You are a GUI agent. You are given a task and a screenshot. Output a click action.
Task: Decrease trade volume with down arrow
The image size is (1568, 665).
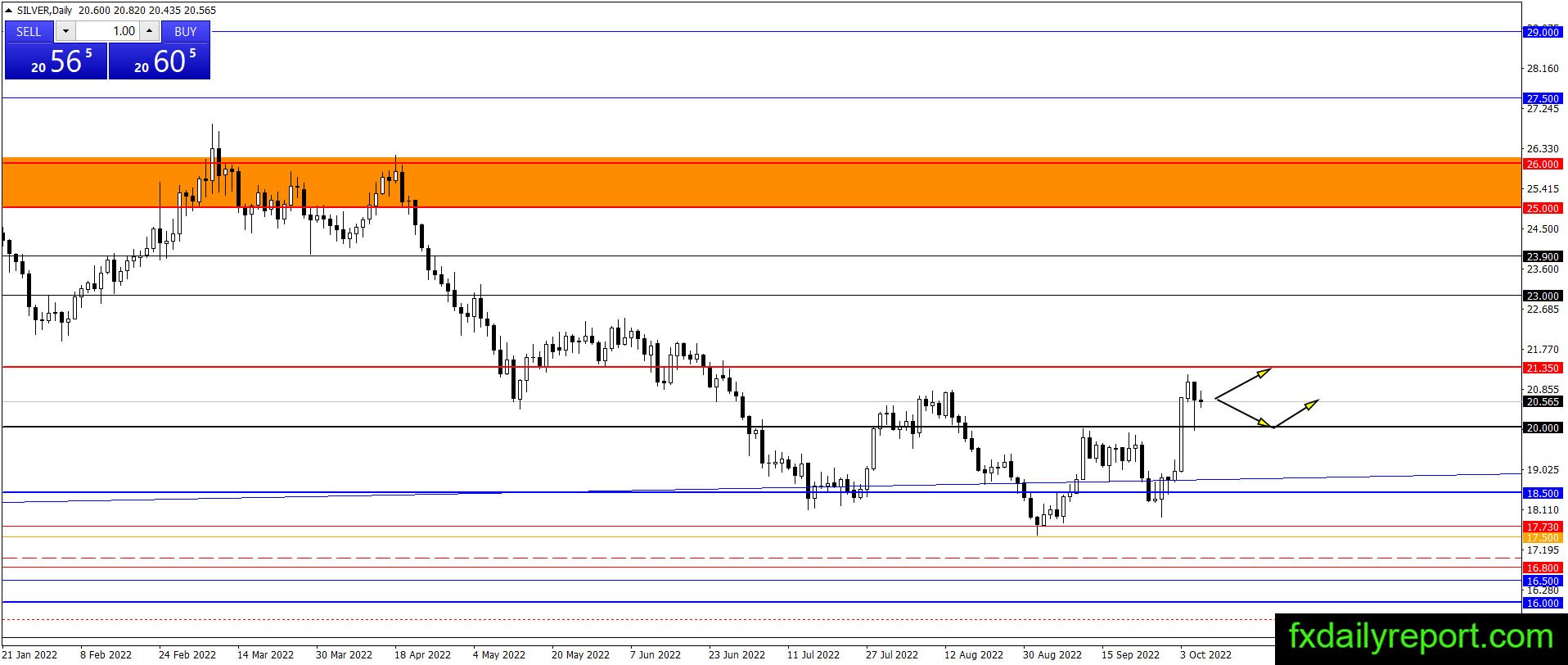coord(66,31)
